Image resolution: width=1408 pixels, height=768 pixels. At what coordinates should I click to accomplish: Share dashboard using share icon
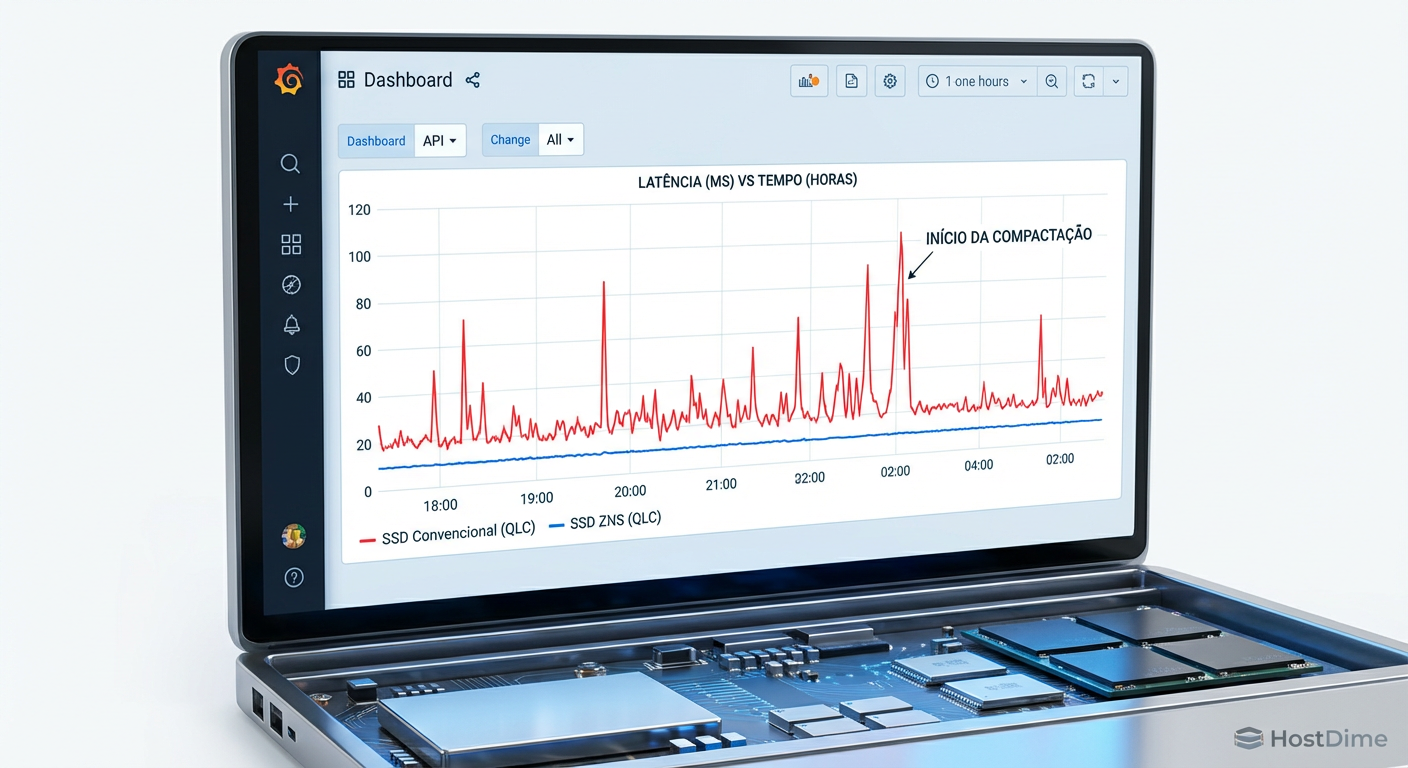click(x=473, y=80)
